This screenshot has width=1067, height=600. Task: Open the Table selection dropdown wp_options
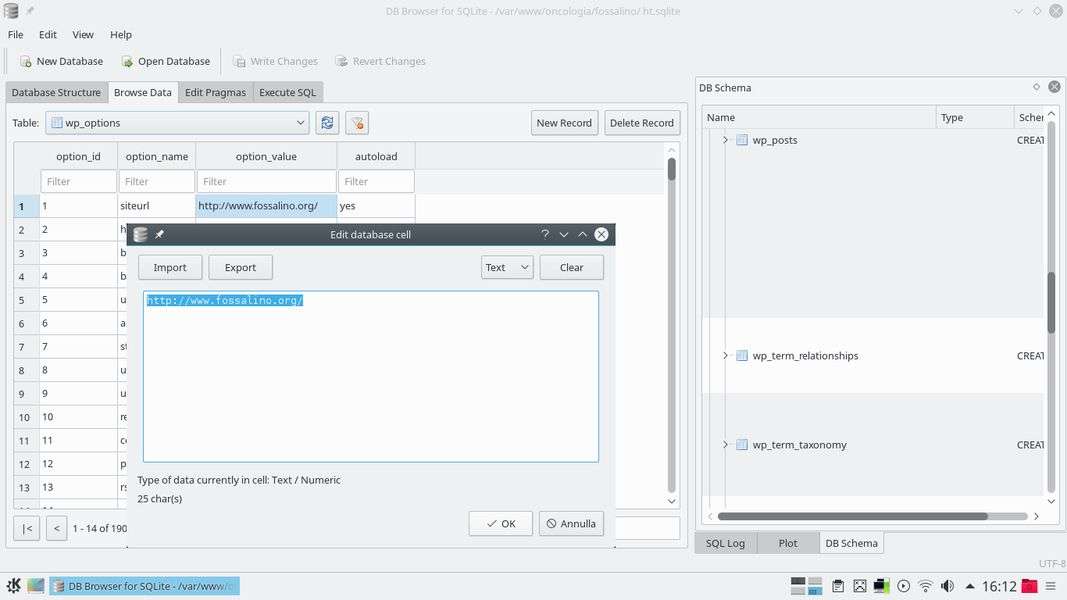pos(177,123)
